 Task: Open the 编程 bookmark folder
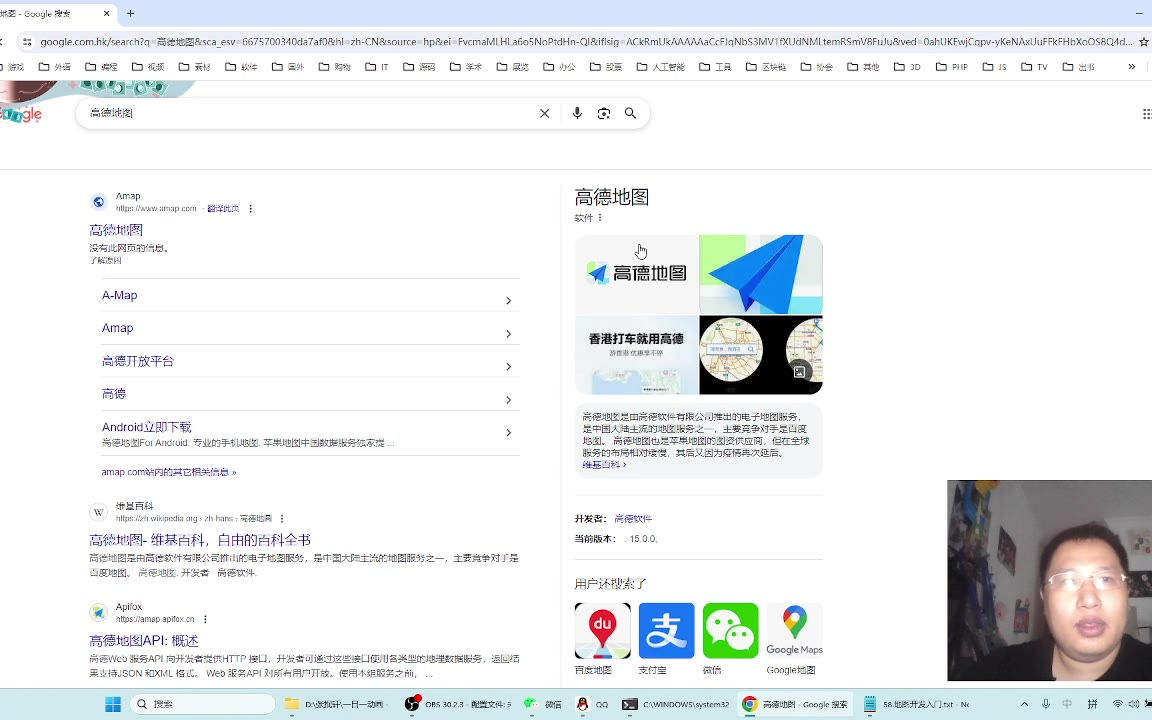[101, 67]
